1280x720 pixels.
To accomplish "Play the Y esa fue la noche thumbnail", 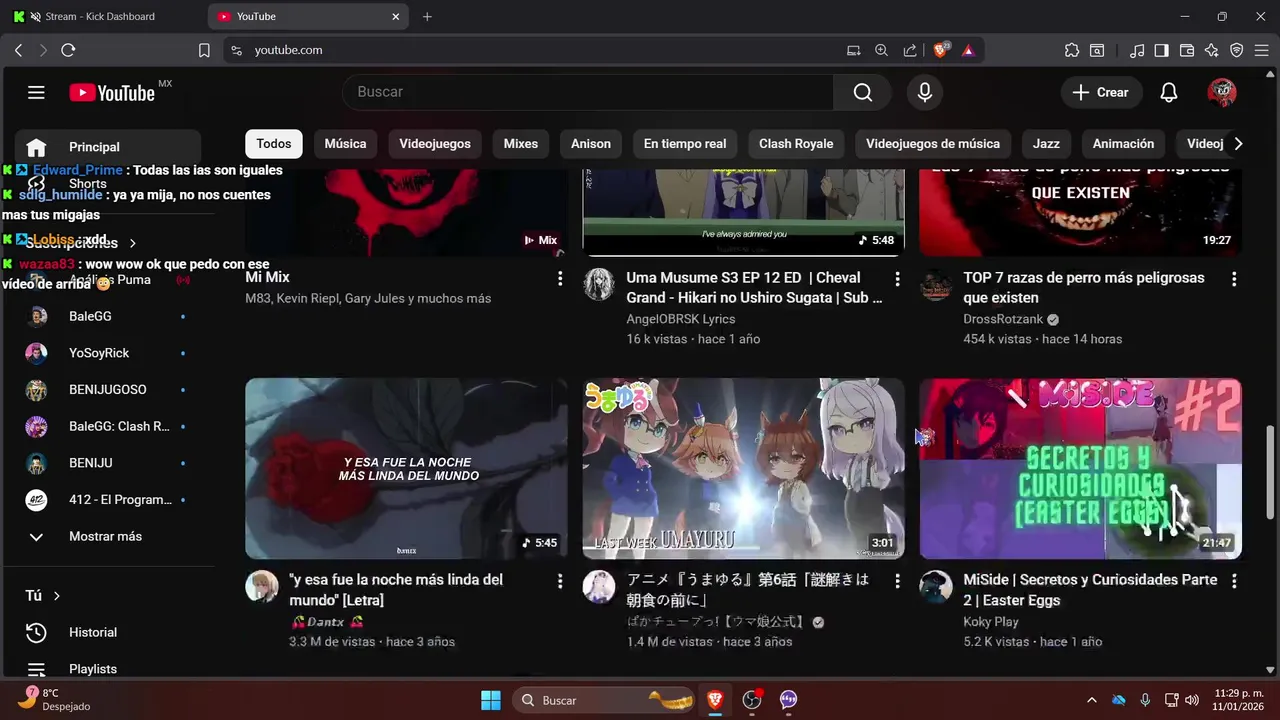I will 406,468.
